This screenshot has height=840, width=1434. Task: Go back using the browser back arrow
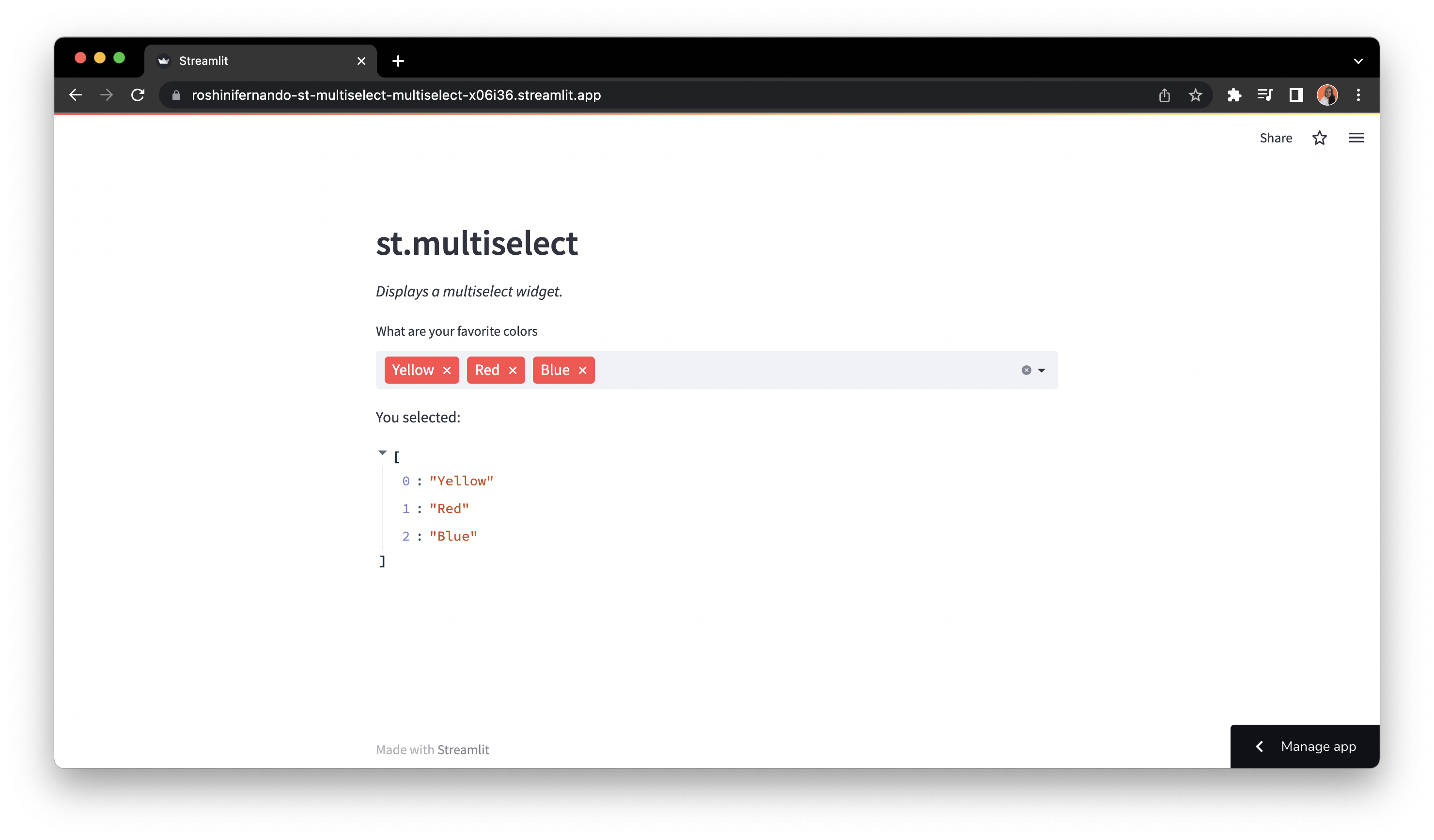pyautogui.click(x=76, y=95)
